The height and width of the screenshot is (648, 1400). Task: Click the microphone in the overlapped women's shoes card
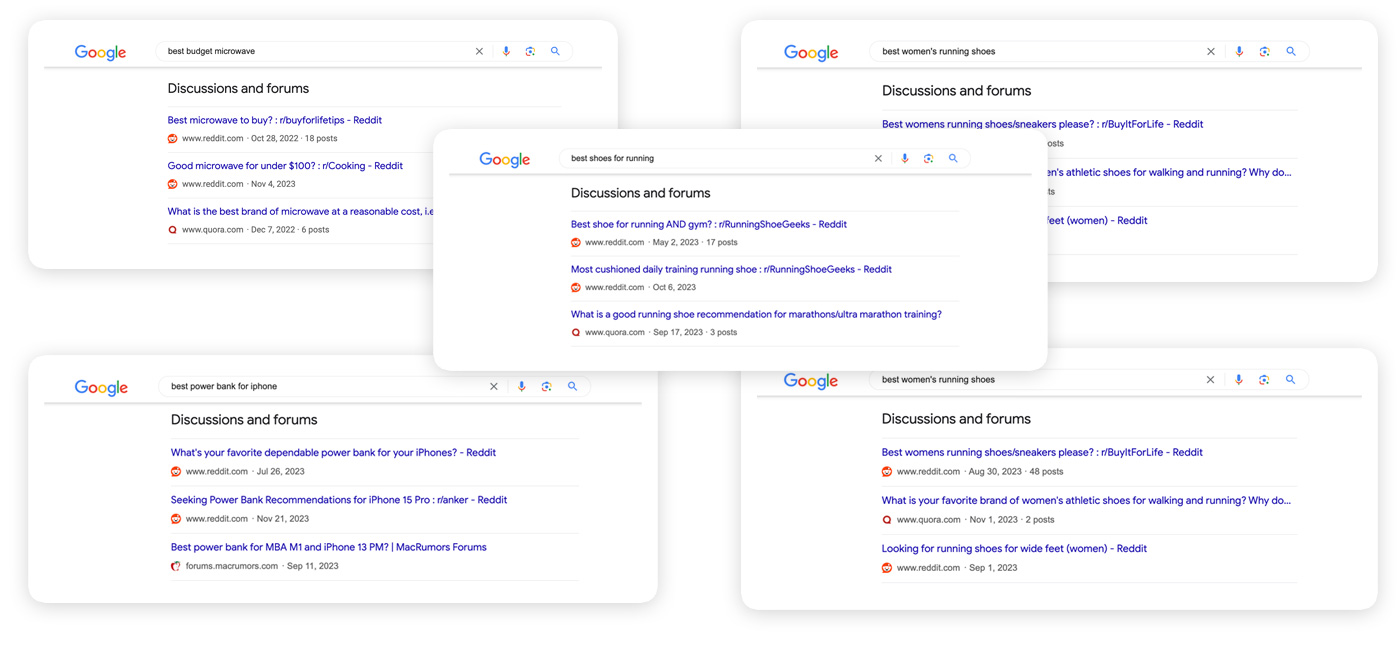click(x=1239, y=51)
